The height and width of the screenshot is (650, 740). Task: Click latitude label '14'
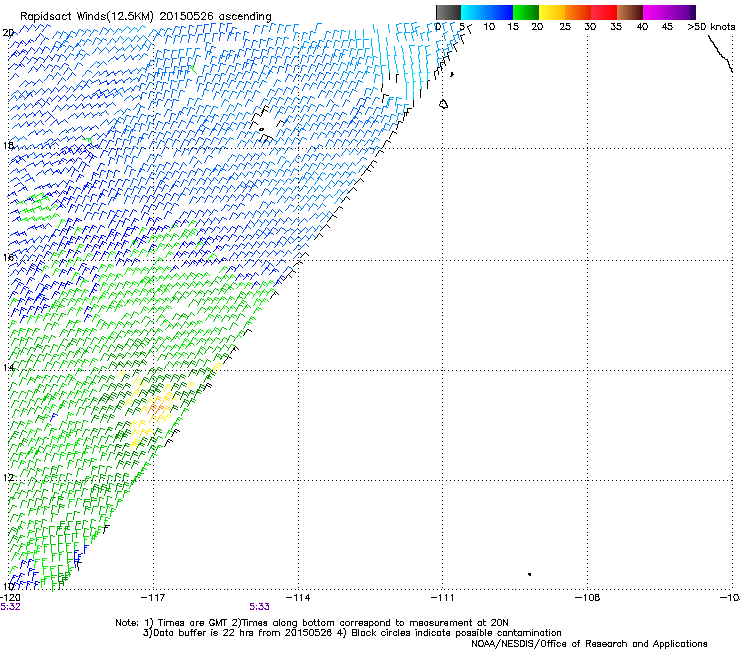8,368
